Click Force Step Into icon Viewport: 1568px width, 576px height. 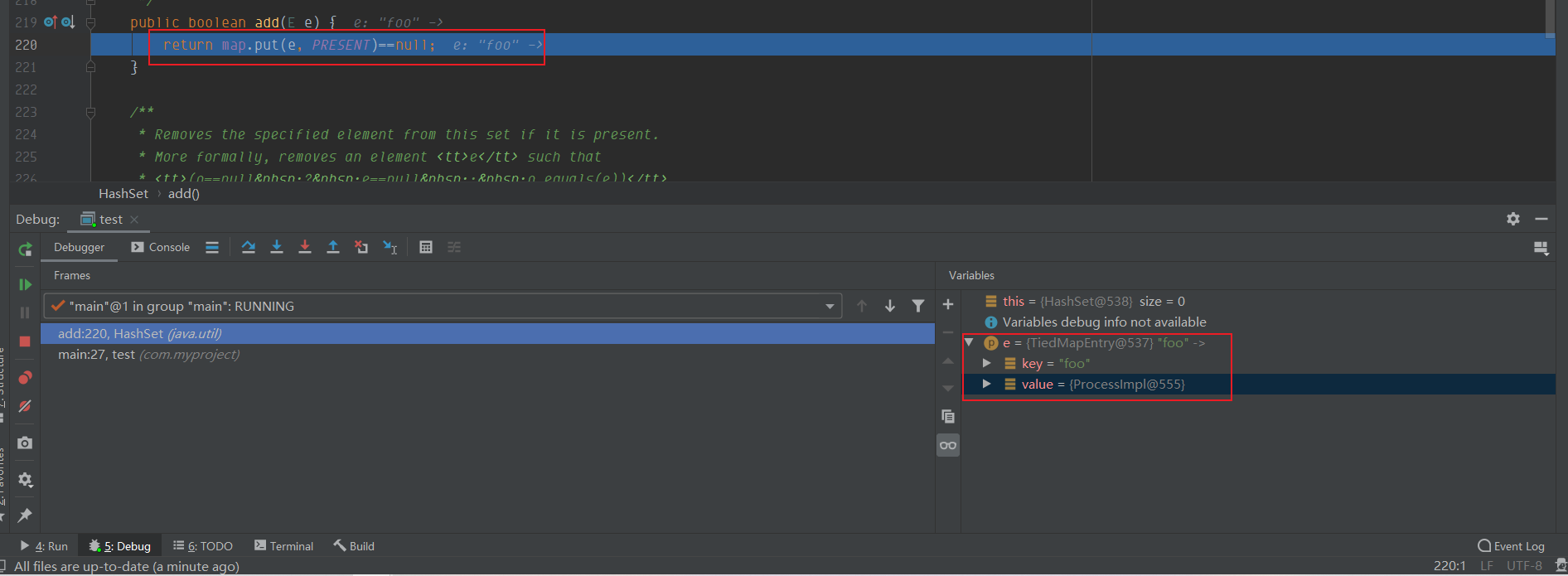(x=305, y=247)
